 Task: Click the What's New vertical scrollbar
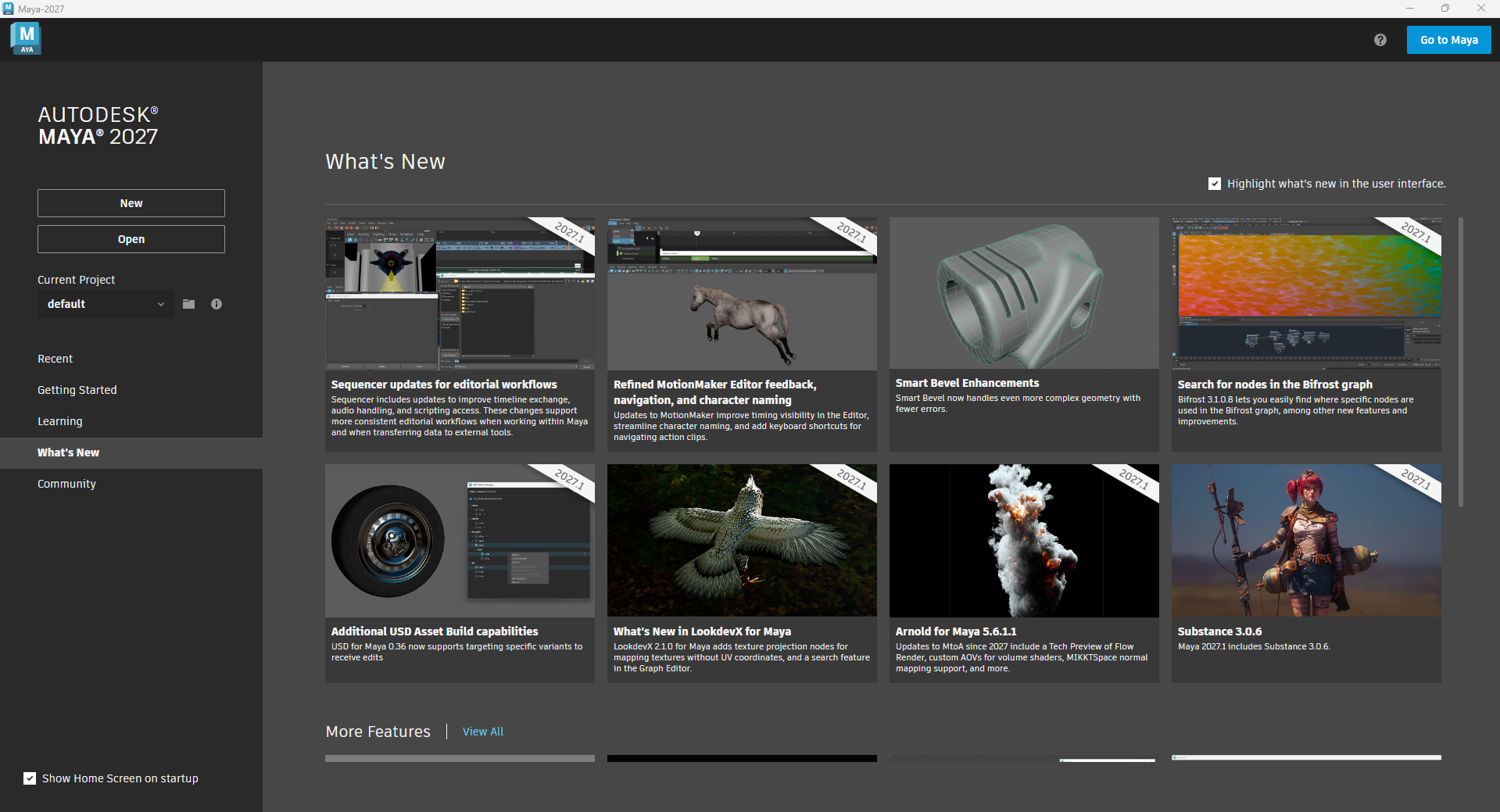coord(1460,362)
